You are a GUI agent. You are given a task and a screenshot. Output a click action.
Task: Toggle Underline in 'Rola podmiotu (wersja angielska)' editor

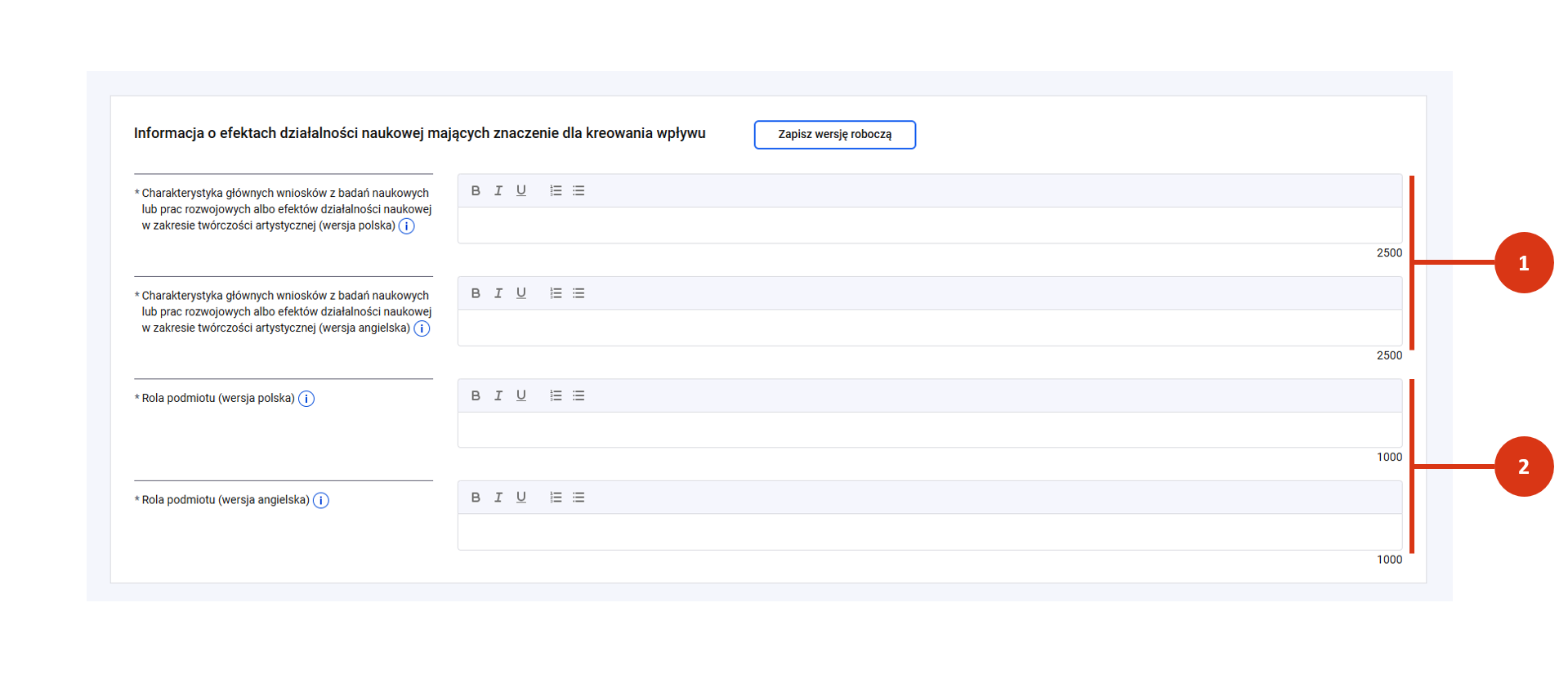pos(521,498)
